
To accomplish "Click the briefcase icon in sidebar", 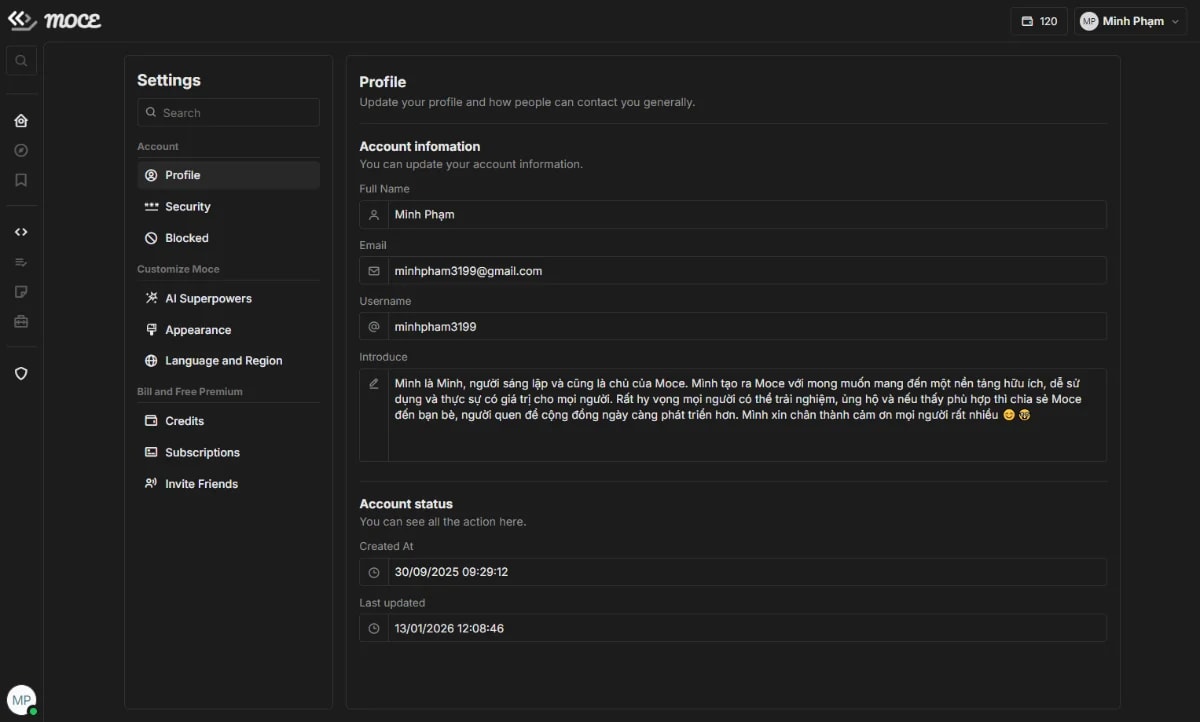I will (21, 322).
